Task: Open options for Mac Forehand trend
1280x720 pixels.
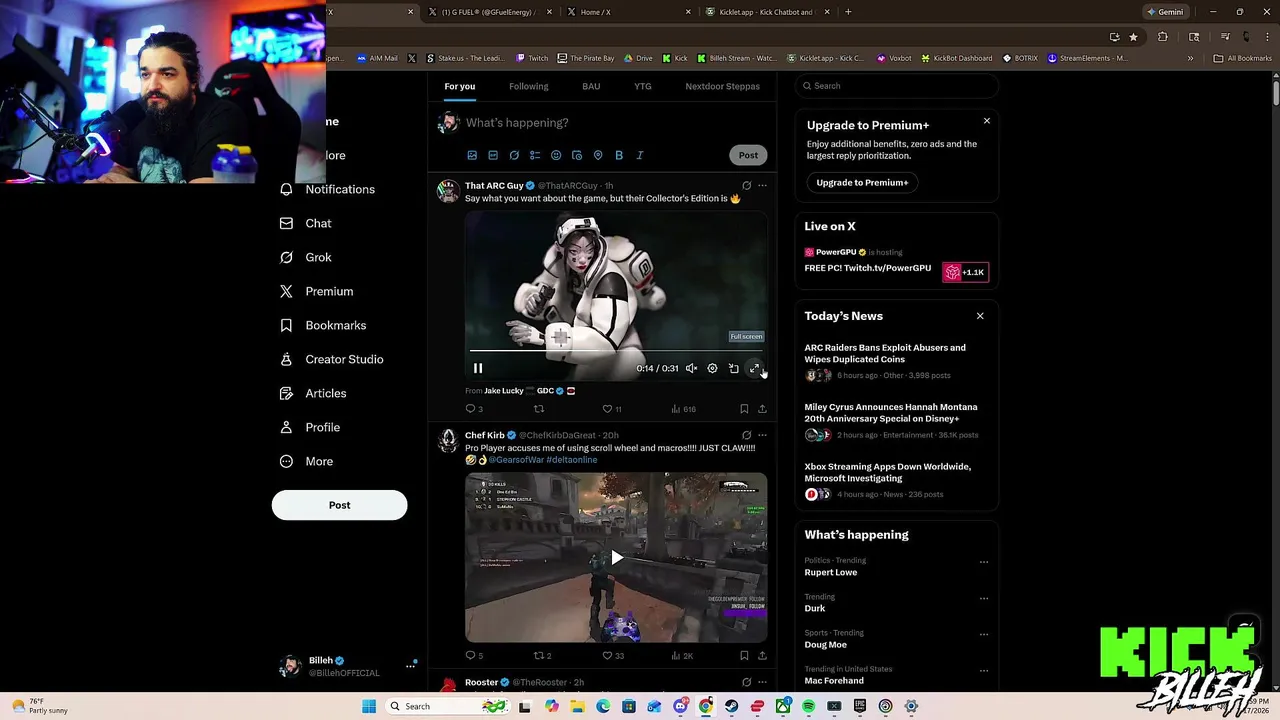Action: [984, 671]
